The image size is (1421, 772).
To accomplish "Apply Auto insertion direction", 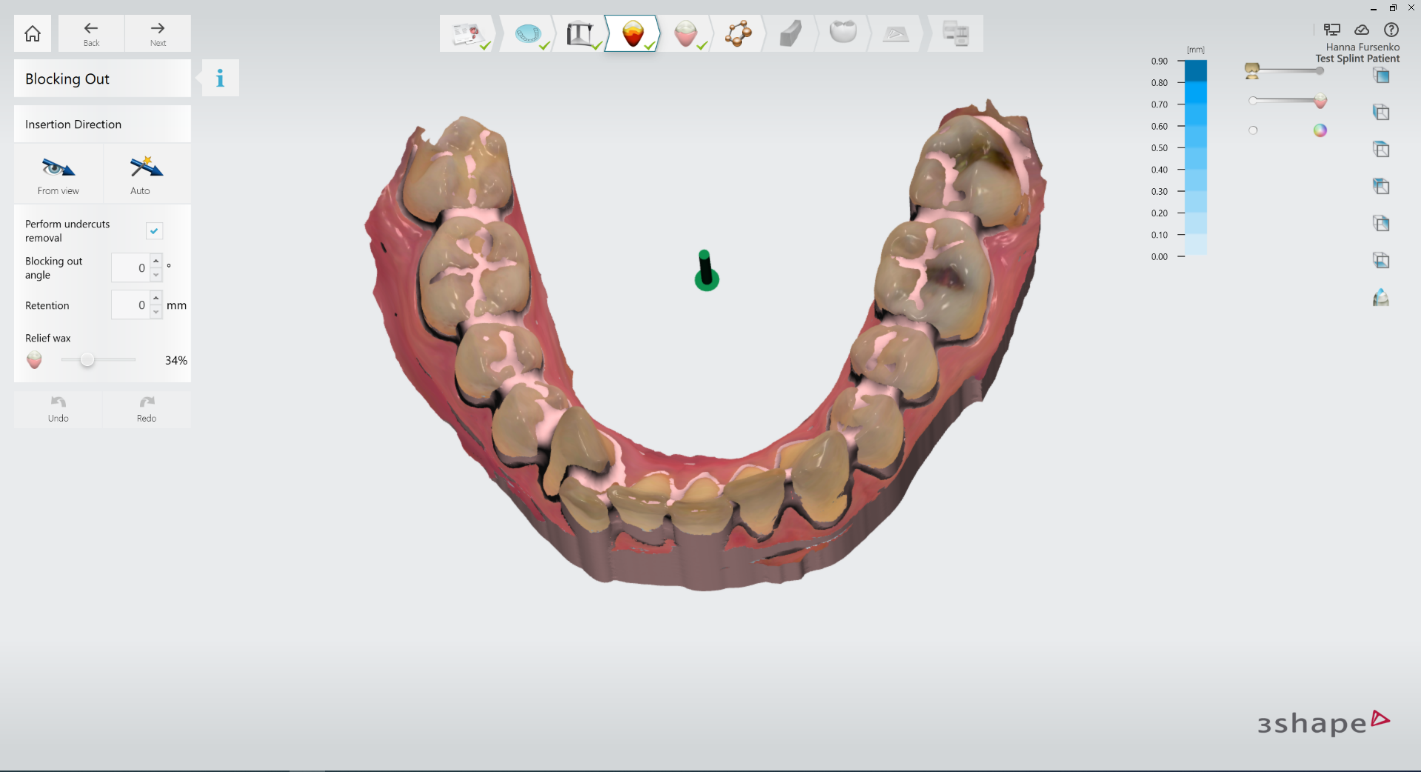I will click(145, 174).
